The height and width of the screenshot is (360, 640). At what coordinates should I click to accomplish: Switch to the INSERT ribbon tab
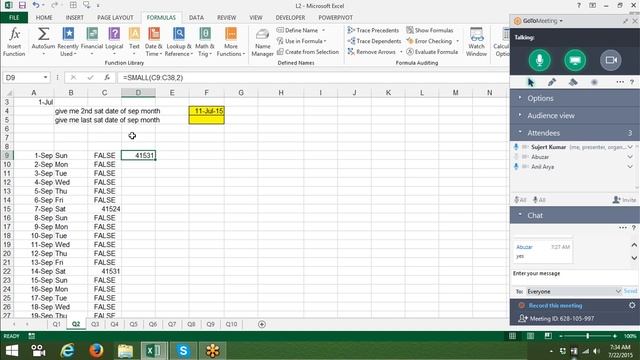tap(75, 18)
